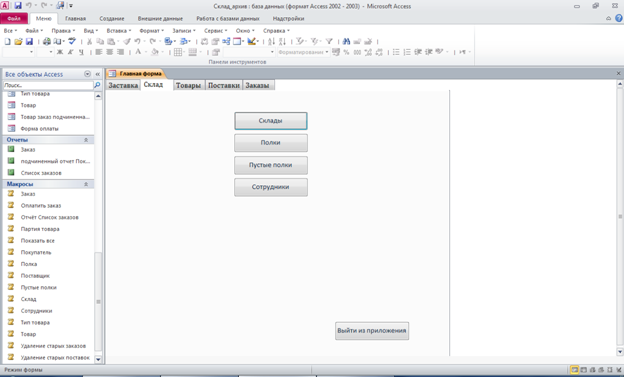Click the Format Painter brush icon
Viewport: 624px width, 377px height.
[127, 41]
